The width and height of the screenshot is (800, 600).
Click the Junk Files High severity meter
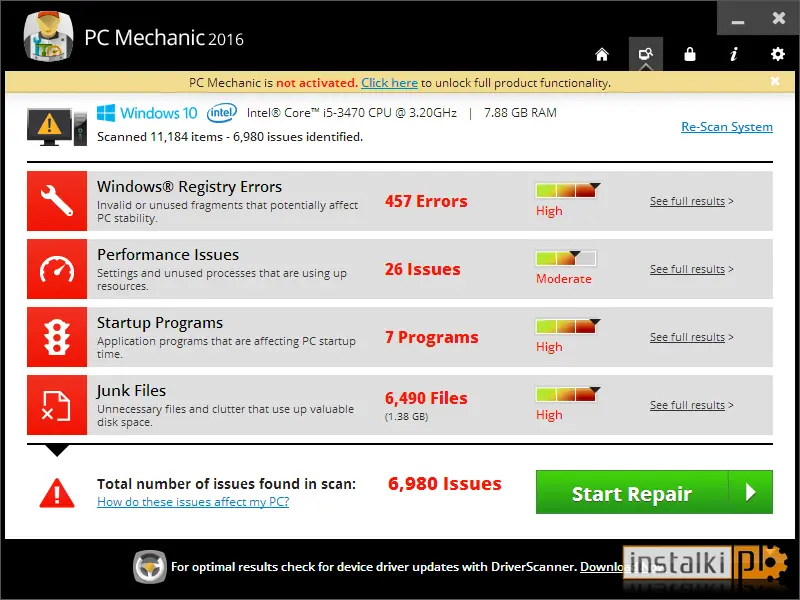tap(566, 394)
